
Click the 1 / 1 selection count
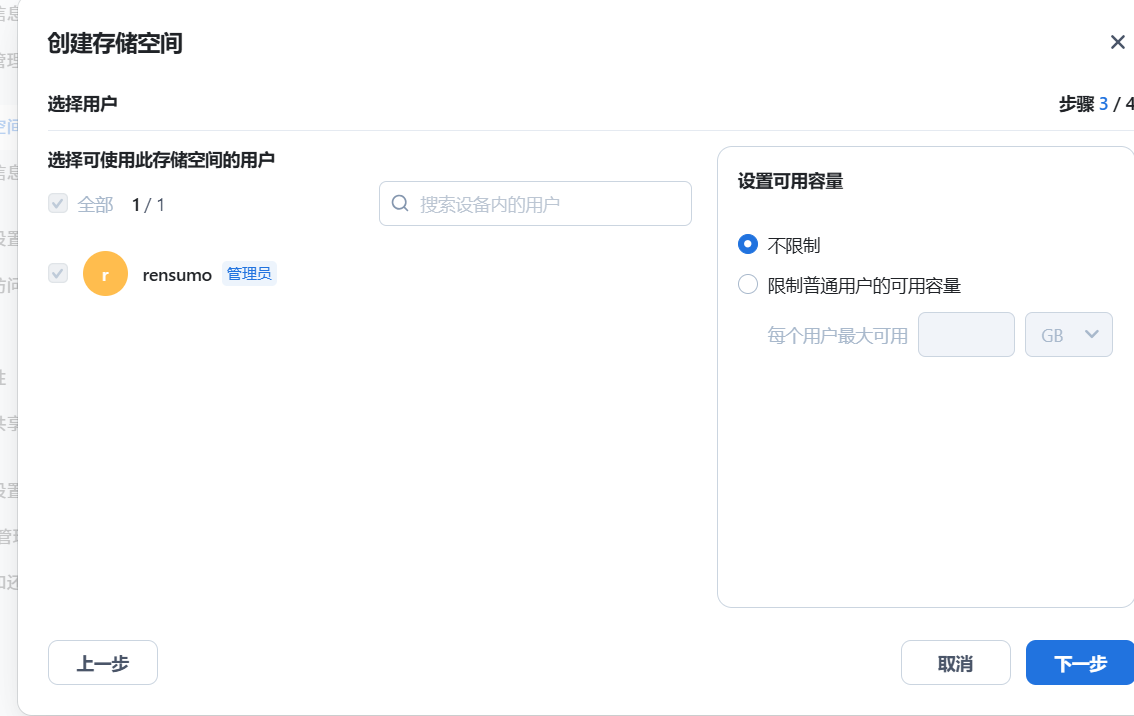pyautogui.click(x=148, y=205)
